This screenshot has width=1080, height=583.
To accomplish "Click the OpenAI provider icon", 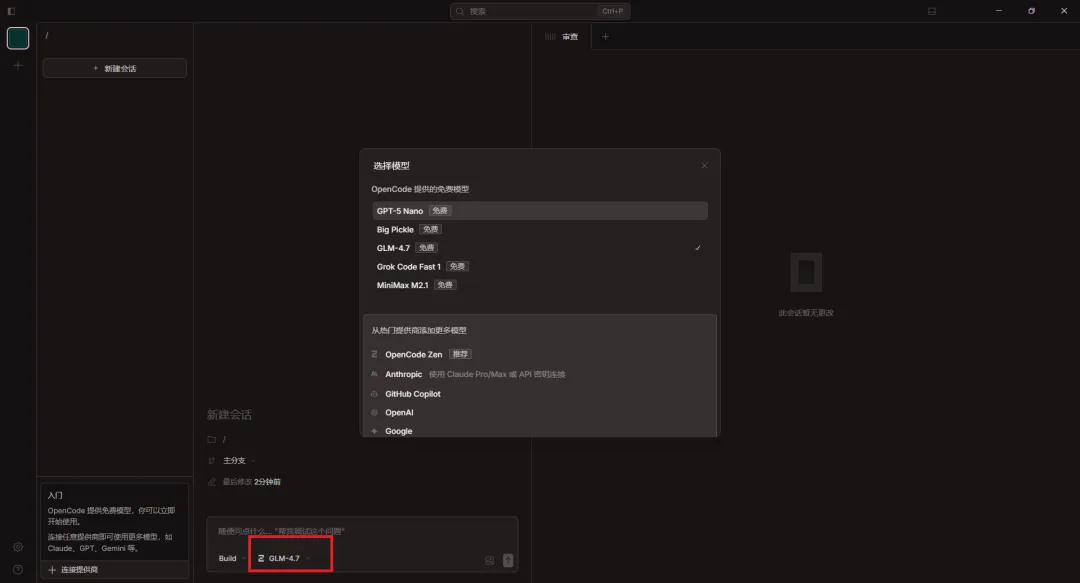I will (374, 413).
